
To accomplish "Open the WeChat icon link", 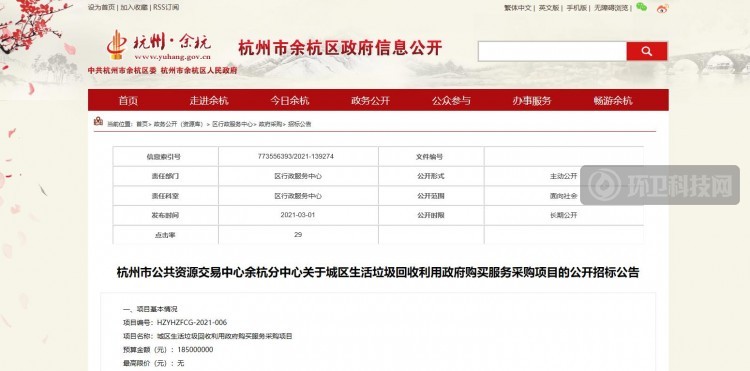I will coord(641,7).
